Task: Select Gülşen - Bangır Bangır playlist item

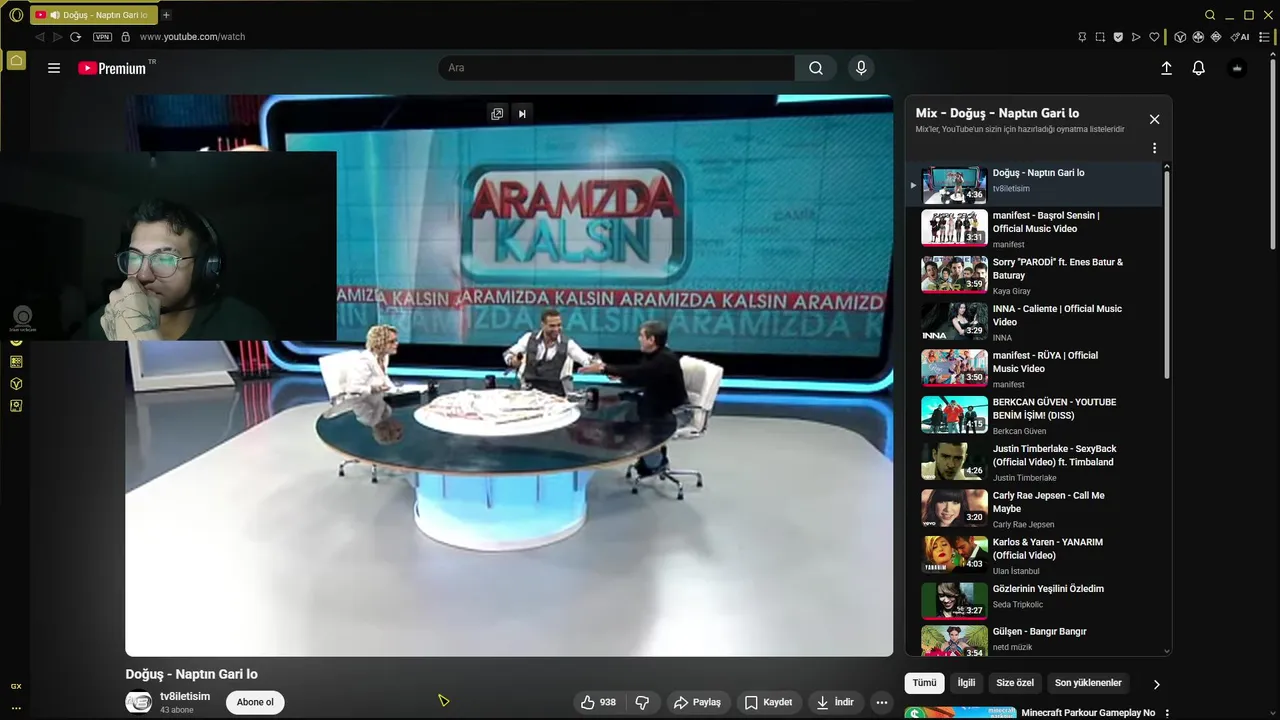Action: coord(1034,640)
